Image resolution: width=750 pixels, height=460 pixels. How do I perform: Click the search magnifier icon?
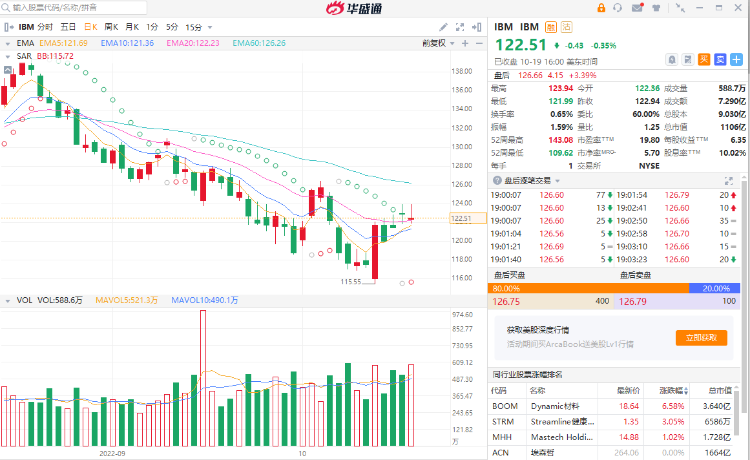point(6,8)
